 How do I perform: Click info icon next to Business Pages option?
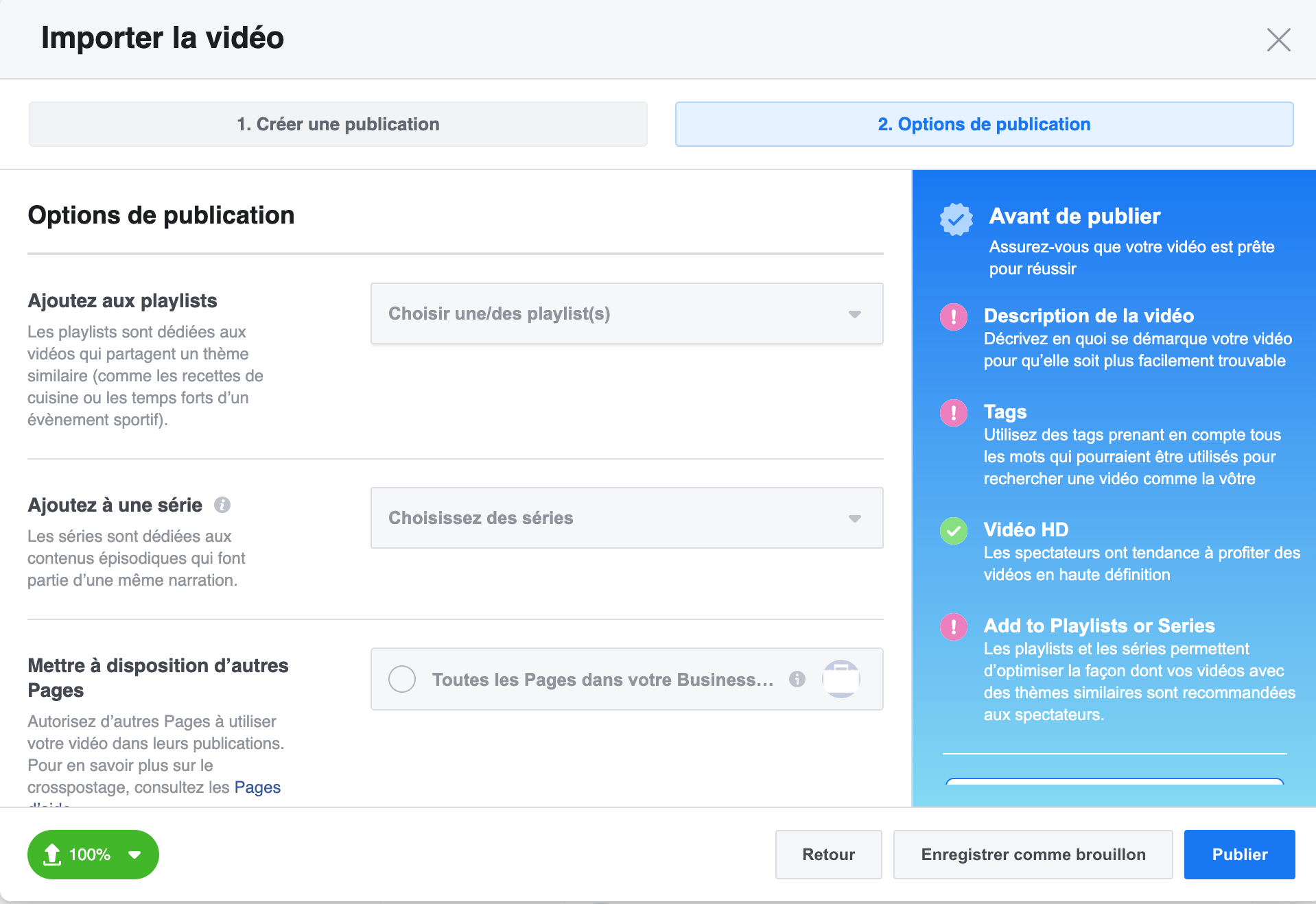point(797,679)
